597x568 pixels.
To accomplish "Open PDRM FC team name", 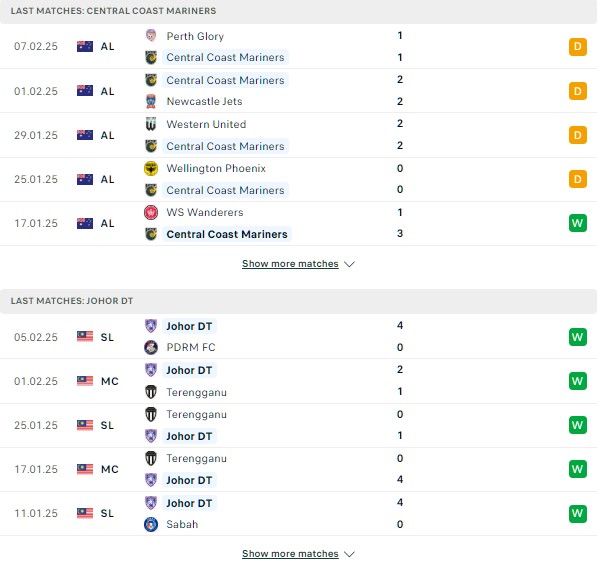I will [191, 347].
